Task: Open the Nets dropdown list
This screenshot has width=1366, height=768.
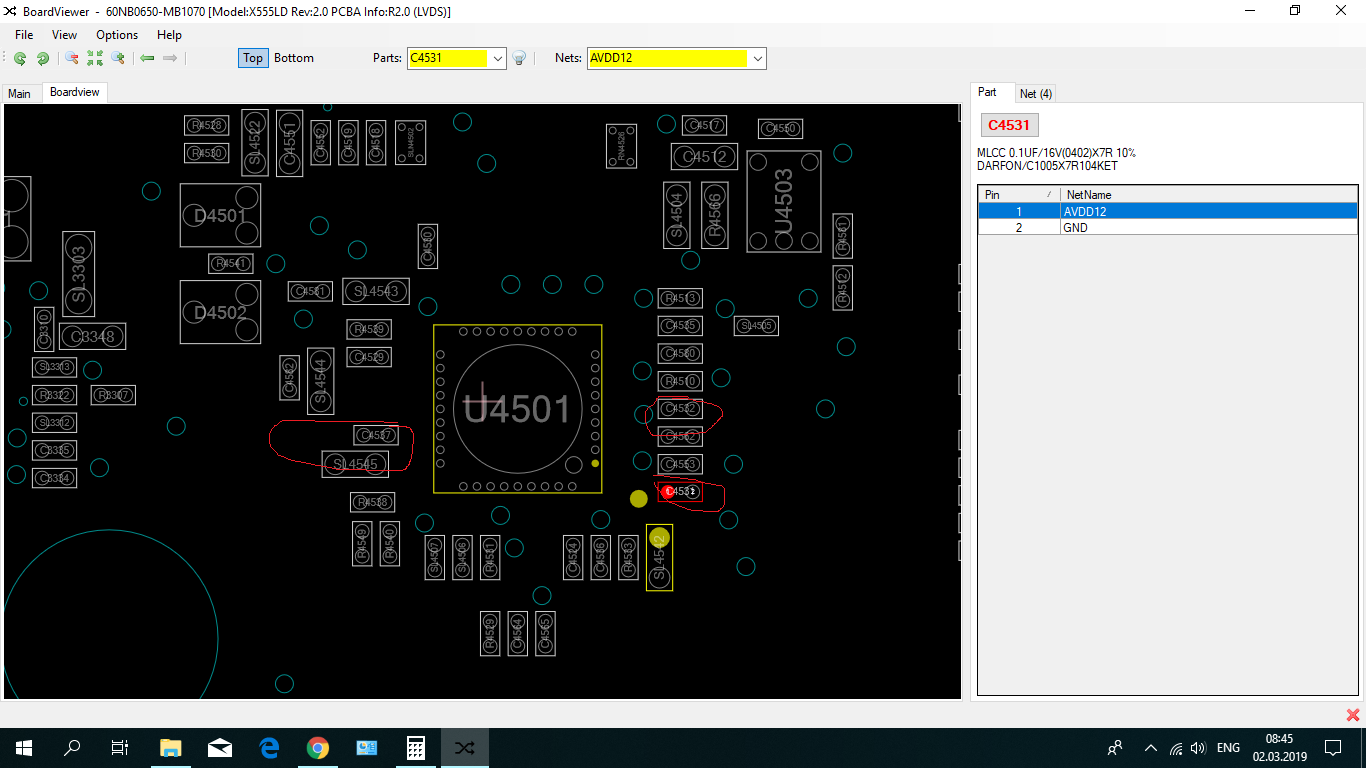Action: (758, 59)
